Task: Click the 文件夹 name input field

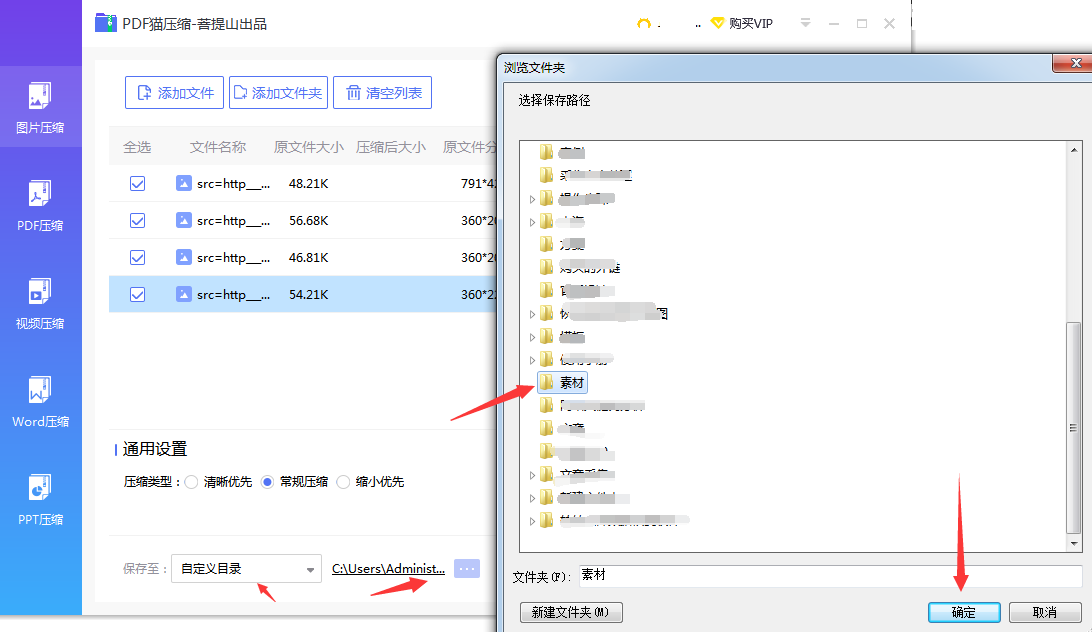Action: click(830, 576)
